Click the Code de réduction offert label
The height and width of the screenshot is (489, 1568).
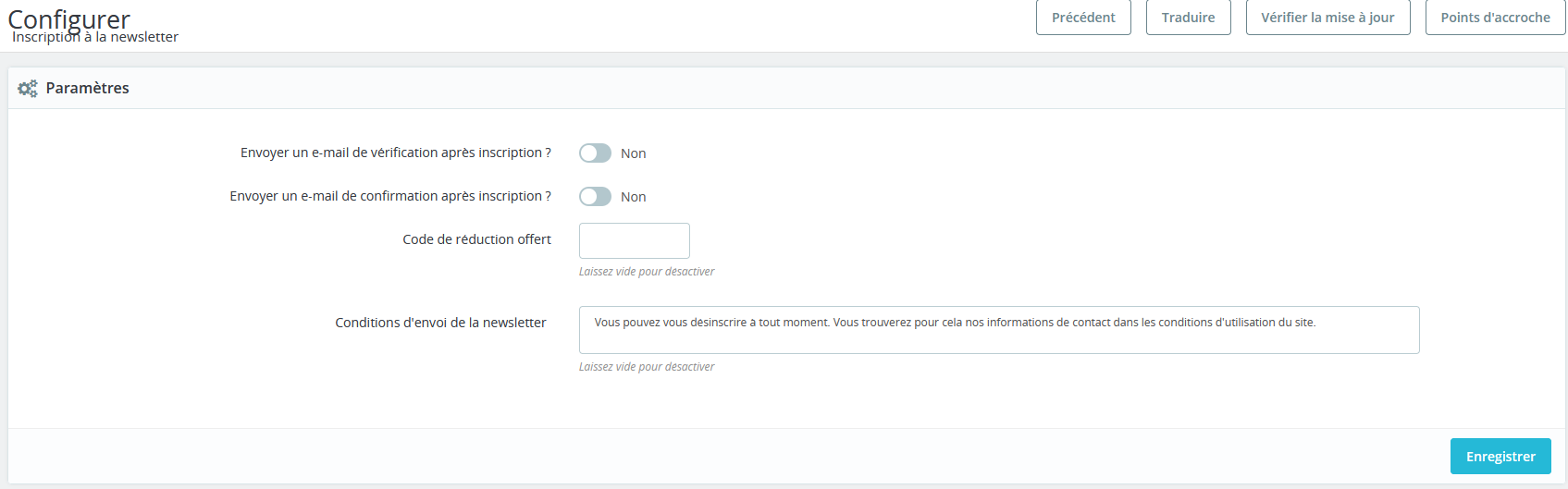476,239
